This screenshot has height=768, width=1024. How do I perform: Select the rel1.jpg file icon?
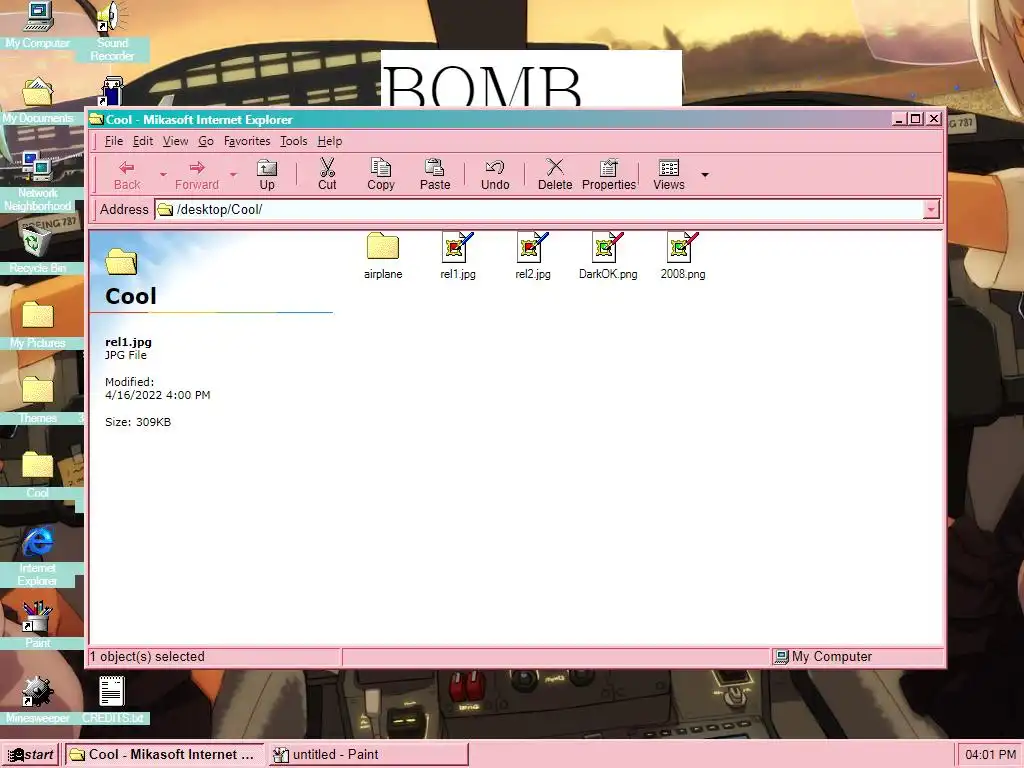458,256
